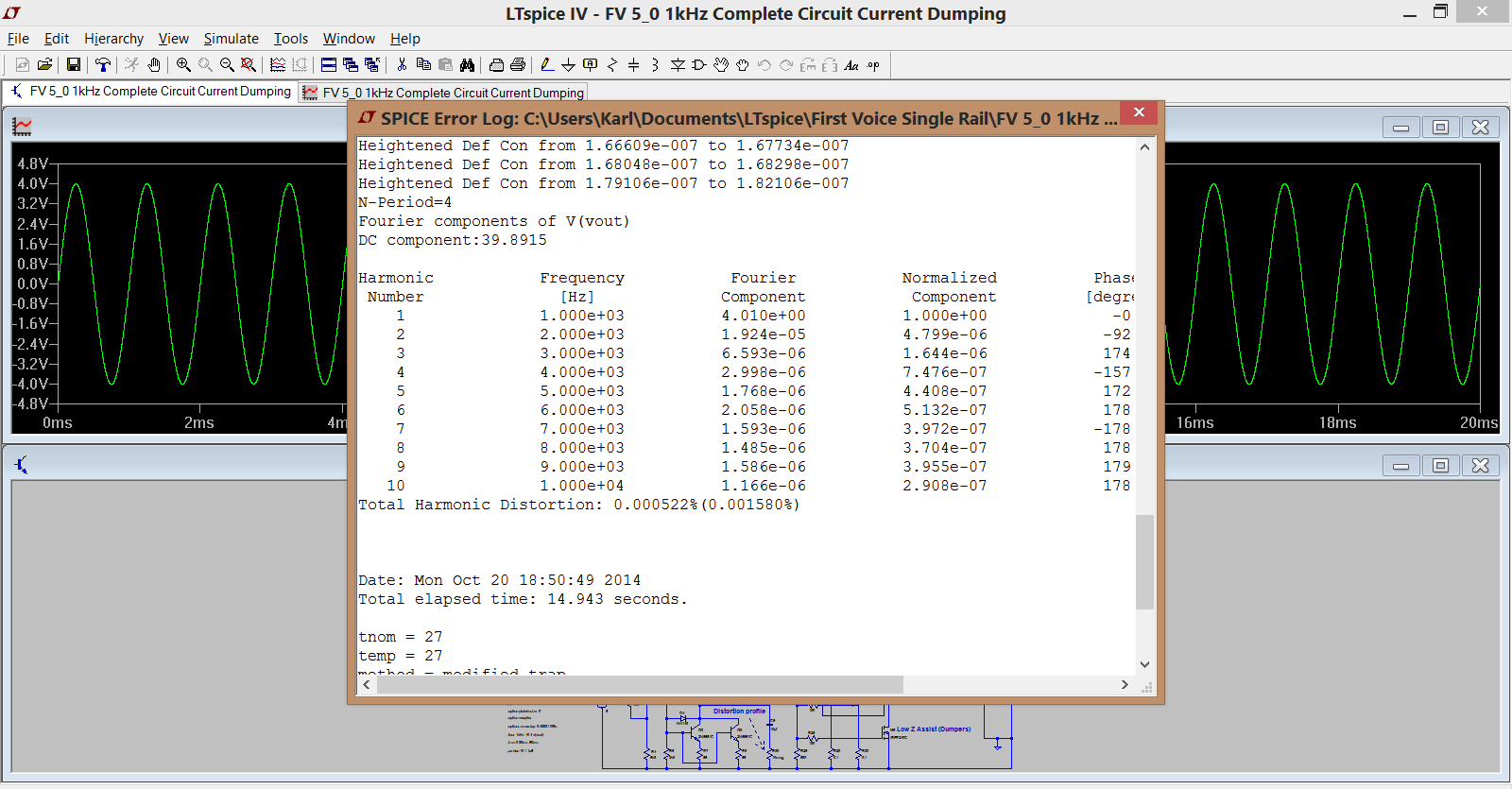Open the View menu
The image size is (1512, 789).
tap(173, 39)
